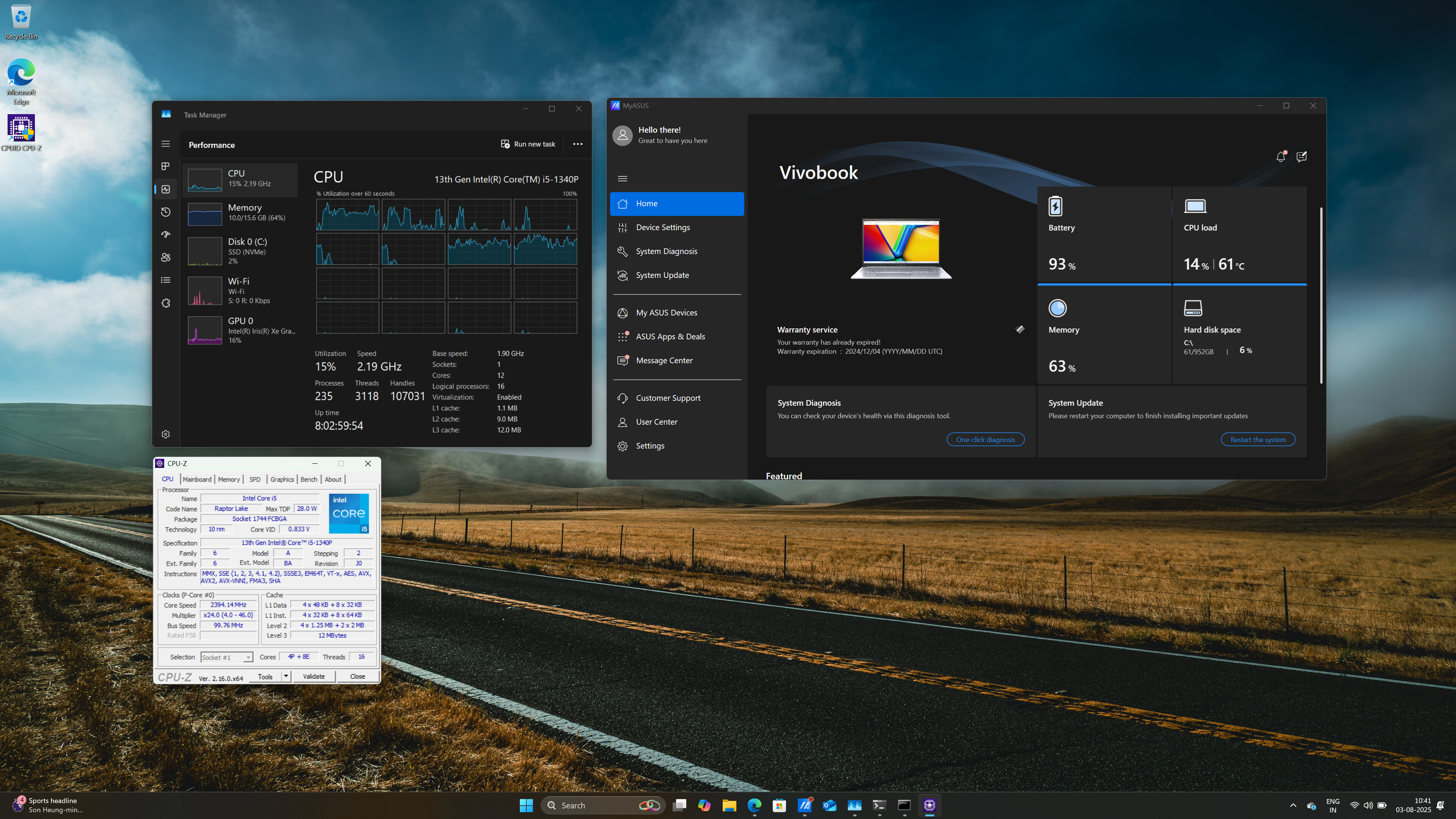Select Microsoft Edge desktop shortcut
The image size is (1456, 819).
point(21,82)
